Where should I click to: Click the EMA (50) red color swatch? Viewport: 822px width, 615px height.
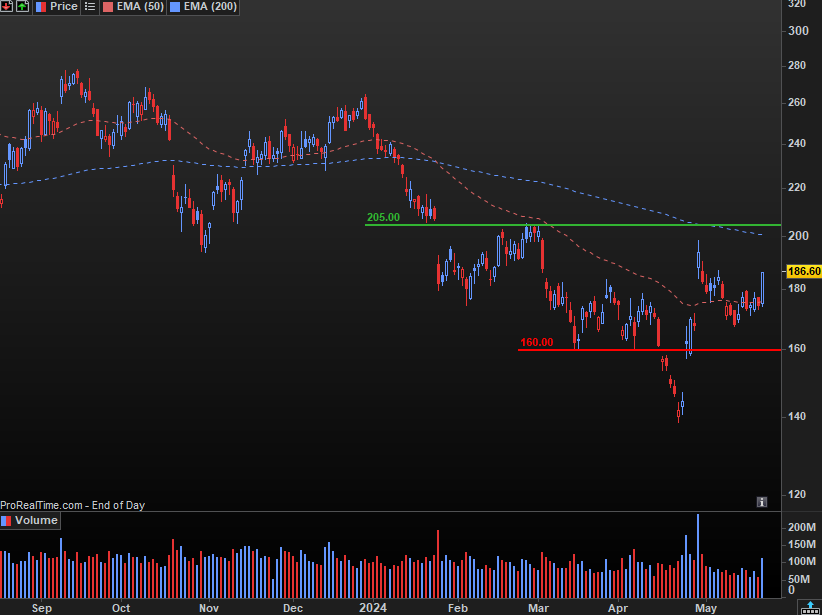coord(107,7)
